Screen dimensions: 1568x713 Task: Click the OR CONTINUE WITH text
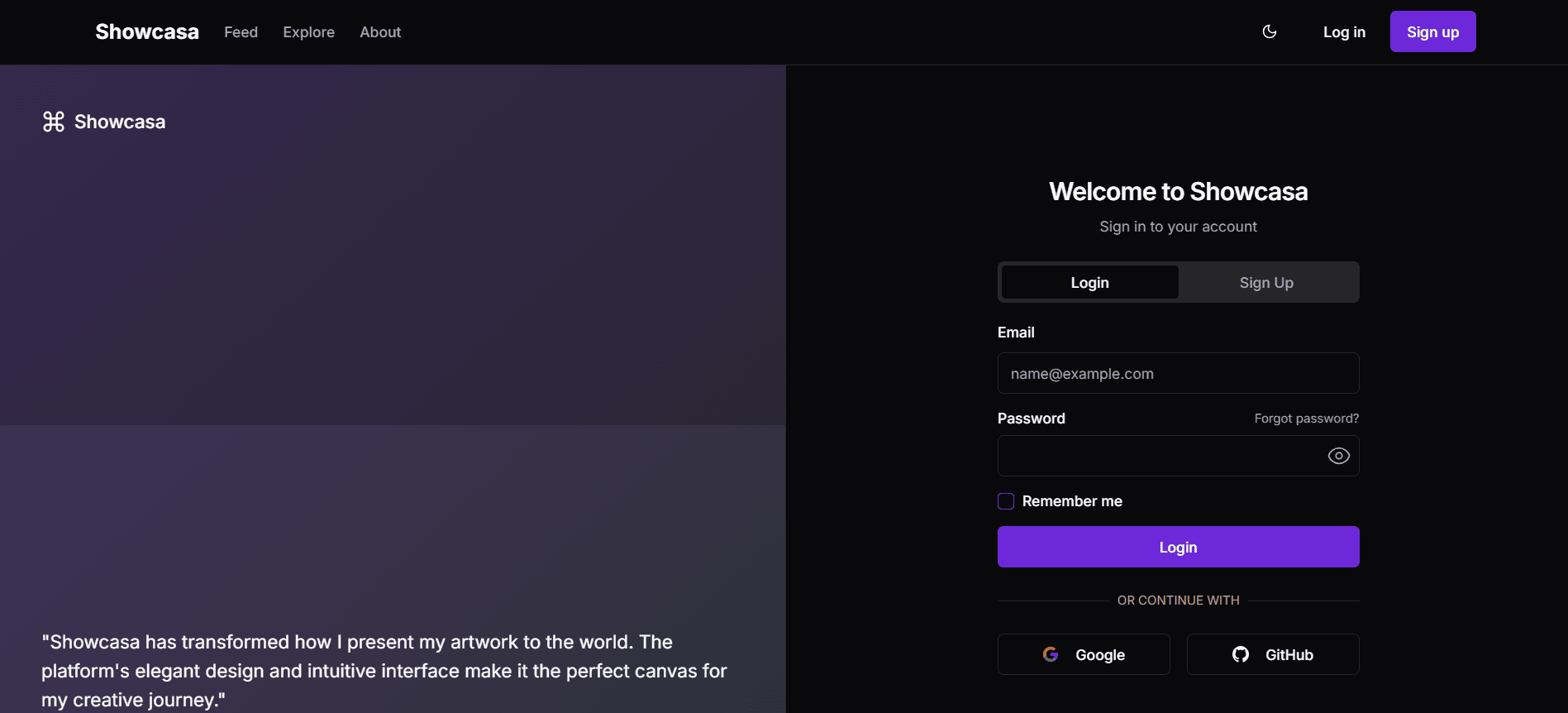coord(1178,601)
